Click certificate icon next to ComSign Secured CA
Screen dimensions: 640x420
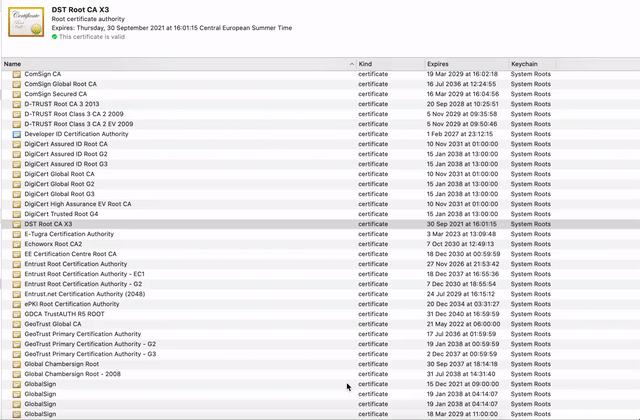click(x=16, y=94)
